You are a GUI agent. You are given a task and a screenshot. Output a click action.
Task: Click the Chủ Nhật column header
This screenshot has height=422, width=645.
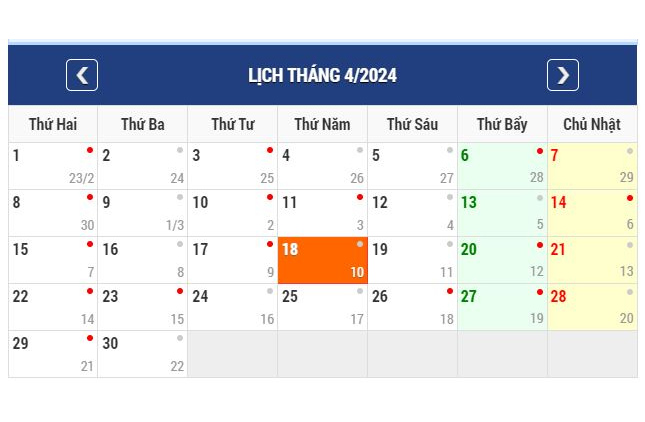592,124
